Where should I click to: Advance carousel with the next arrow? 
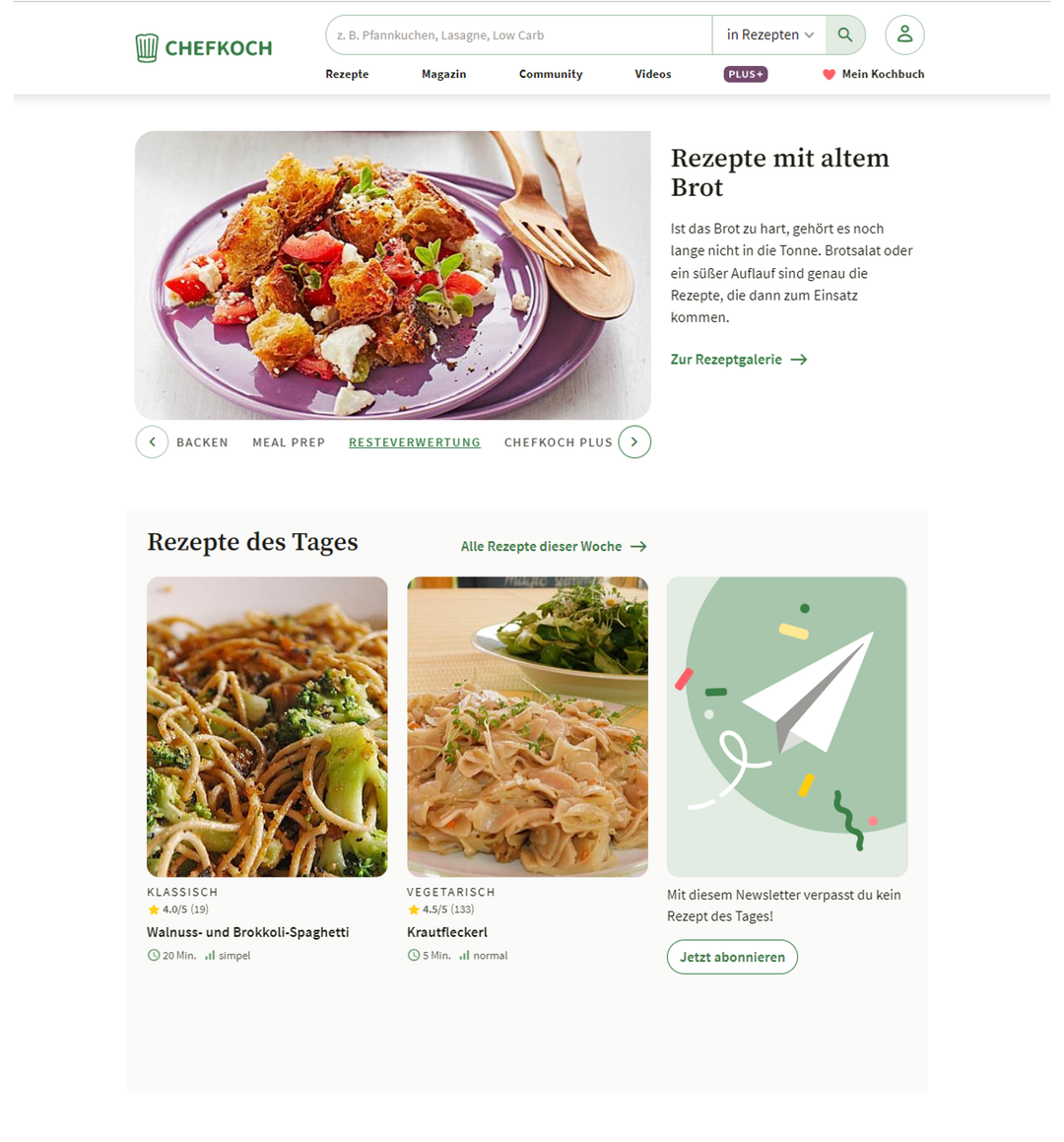click(x=634, y=442)
